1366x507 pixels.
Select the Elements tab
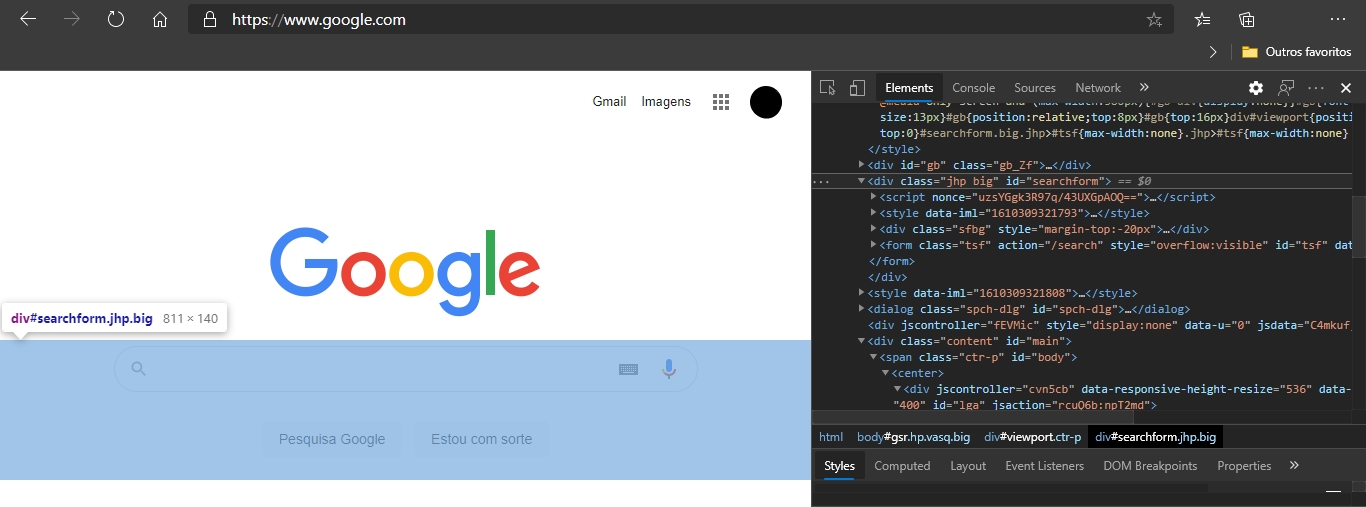(x=909, y=88)
